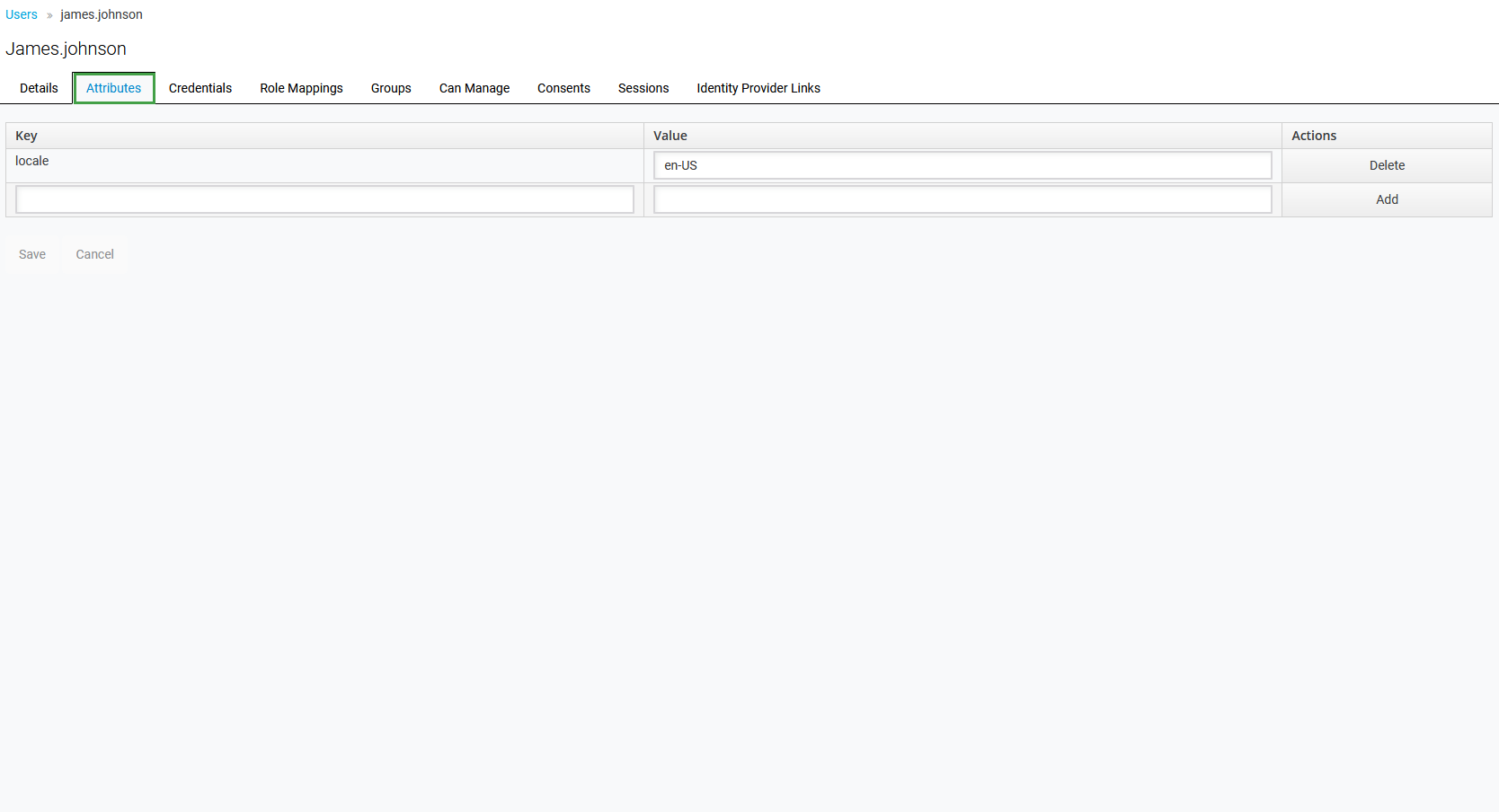
Task: Click the Users breadcrumb link
Action: (x=22, y=14)
